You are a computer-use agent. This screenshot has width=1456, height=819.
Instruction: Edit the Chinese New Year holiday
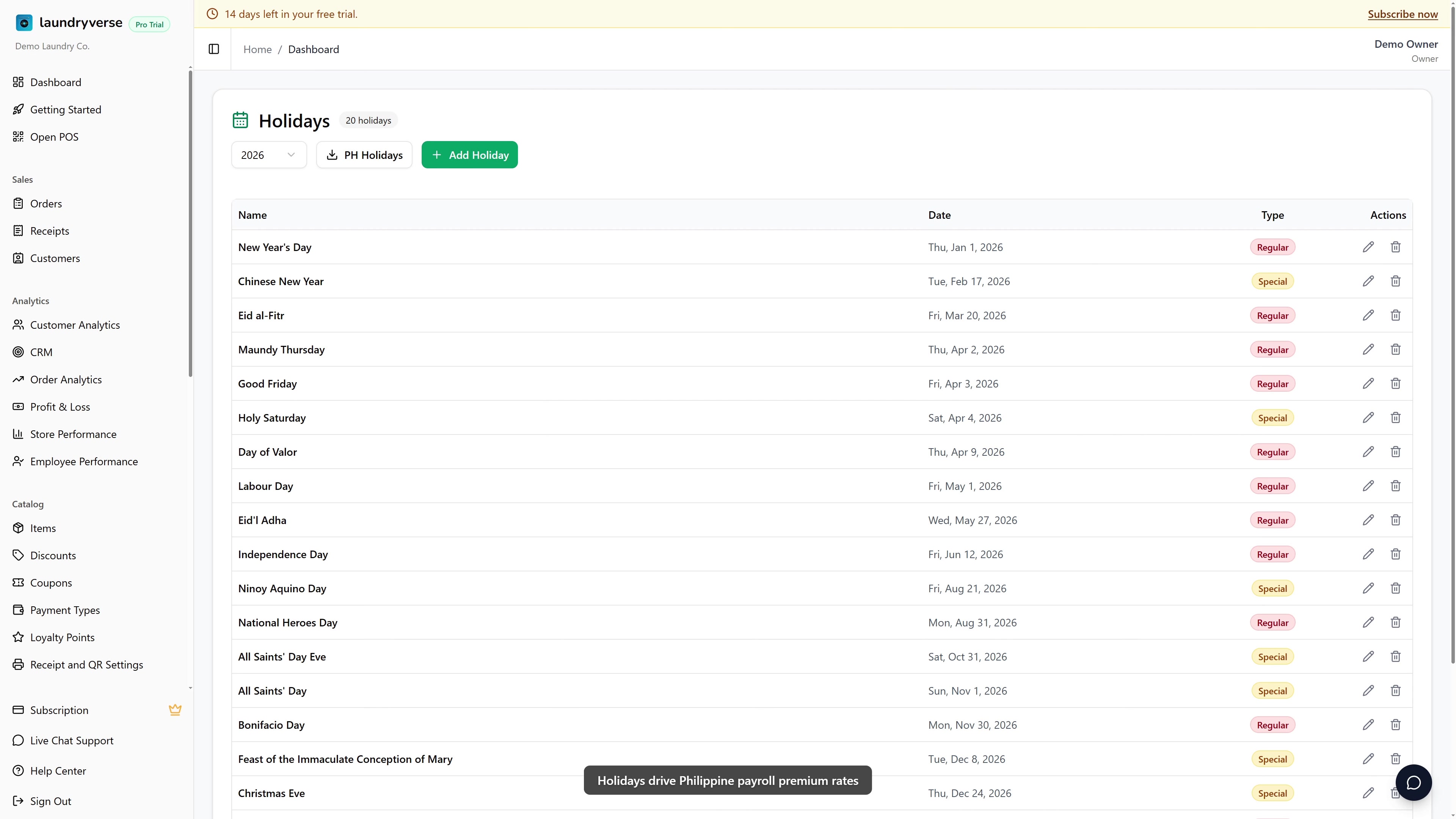point(1368,281)
